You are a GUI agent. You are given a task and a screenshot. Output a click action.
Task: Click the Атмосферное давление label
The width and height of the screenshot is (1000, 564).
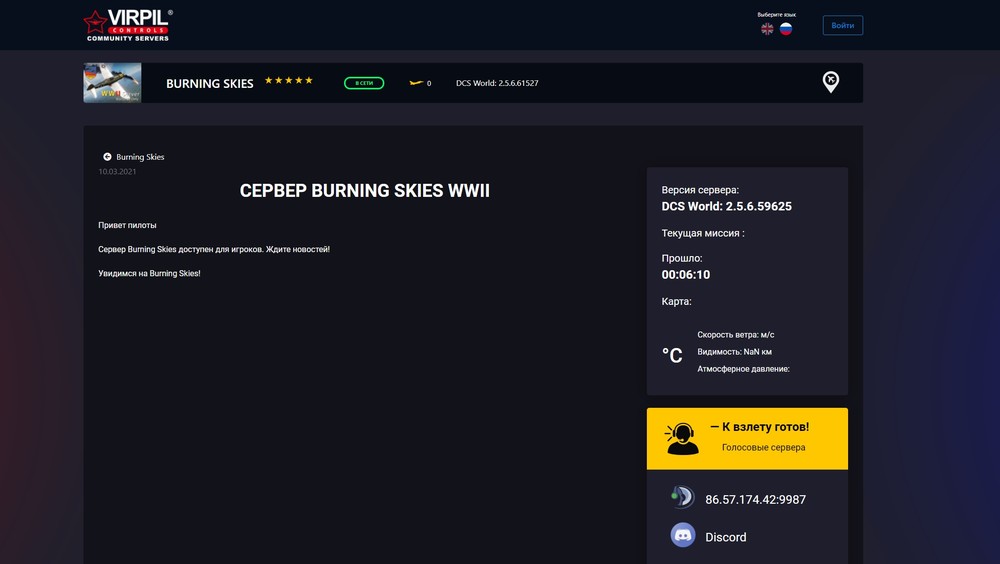[x=743, y=369]
